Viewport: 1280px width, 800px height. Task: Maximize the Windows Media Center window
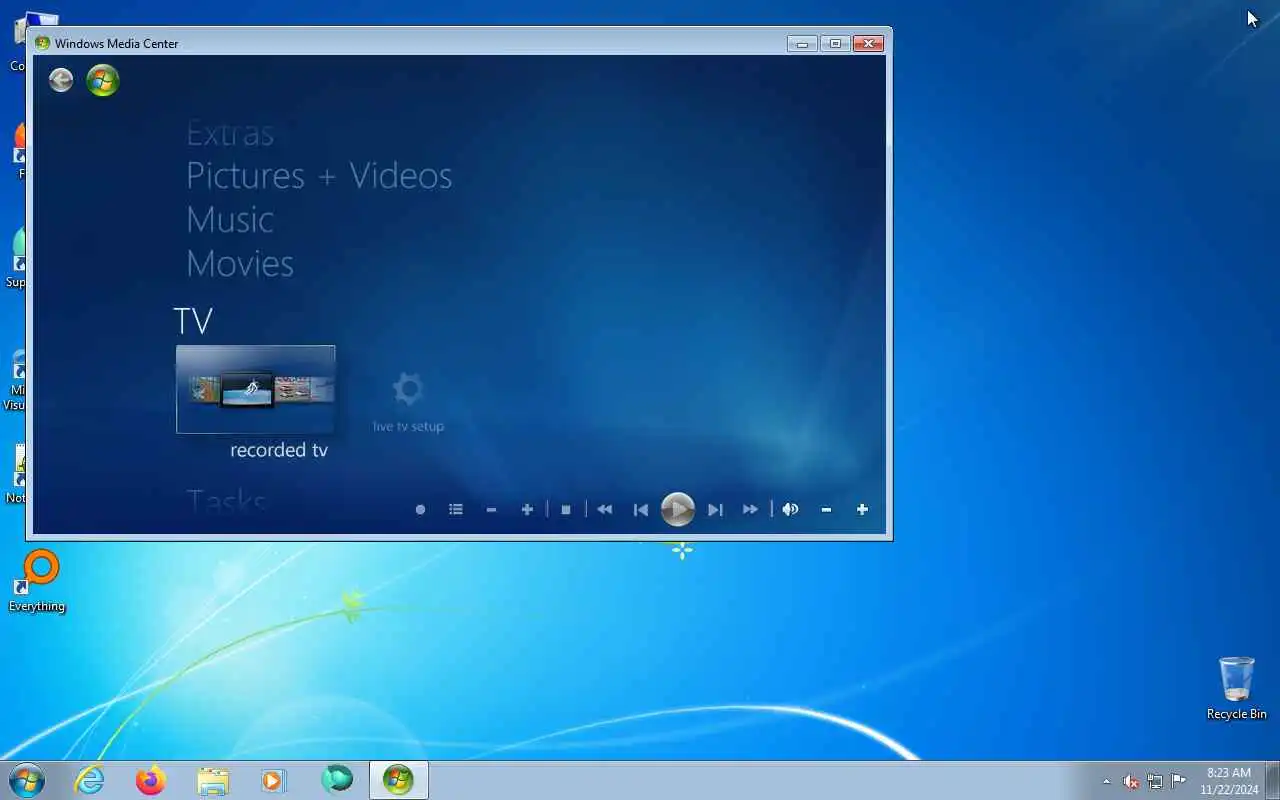pyautogui.click(x=835, y=43)
